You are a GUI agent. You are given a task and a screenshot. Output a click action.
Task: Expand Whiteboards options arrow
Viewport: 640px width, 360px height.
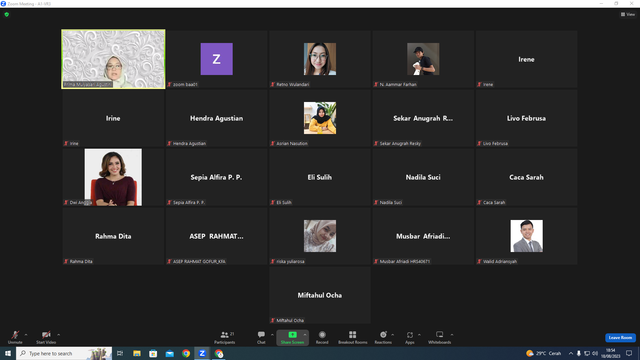pyautogui.click(x=452, y=335)
